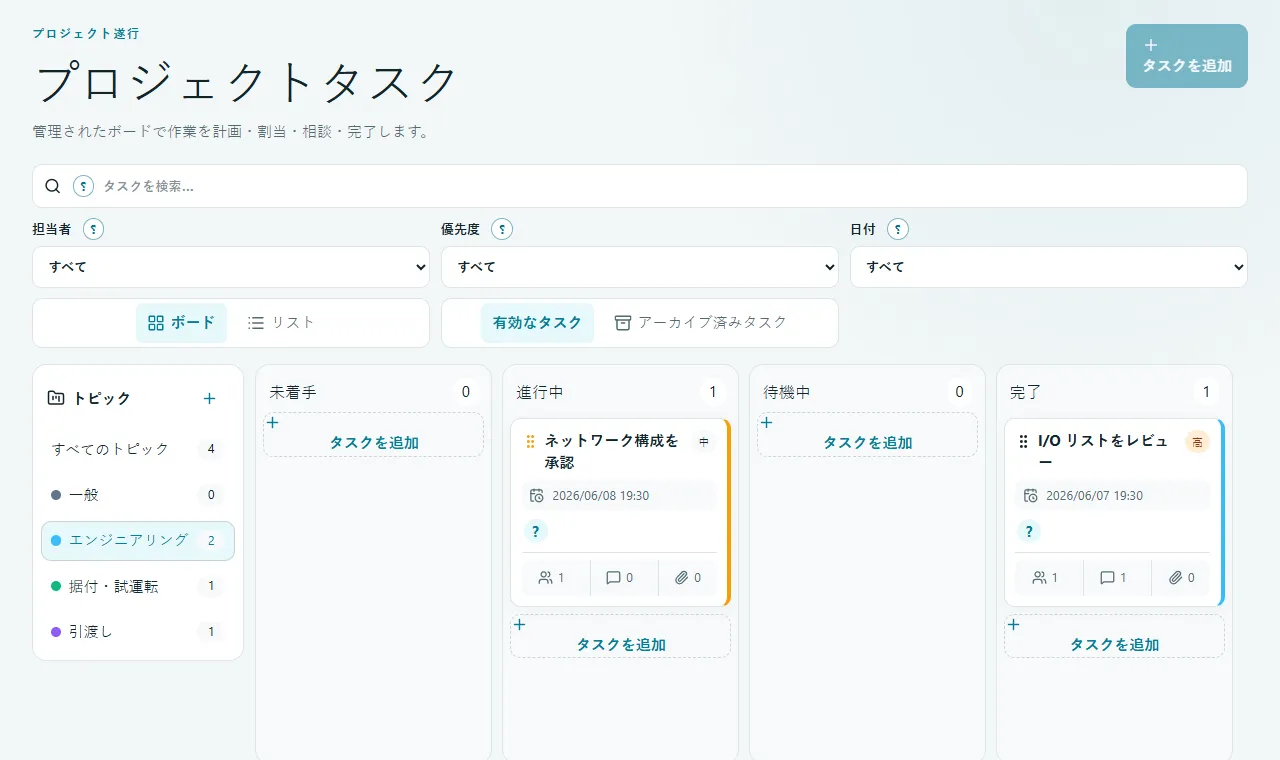
Task: Click plus icon to add topic
Action: click(209, 398)
